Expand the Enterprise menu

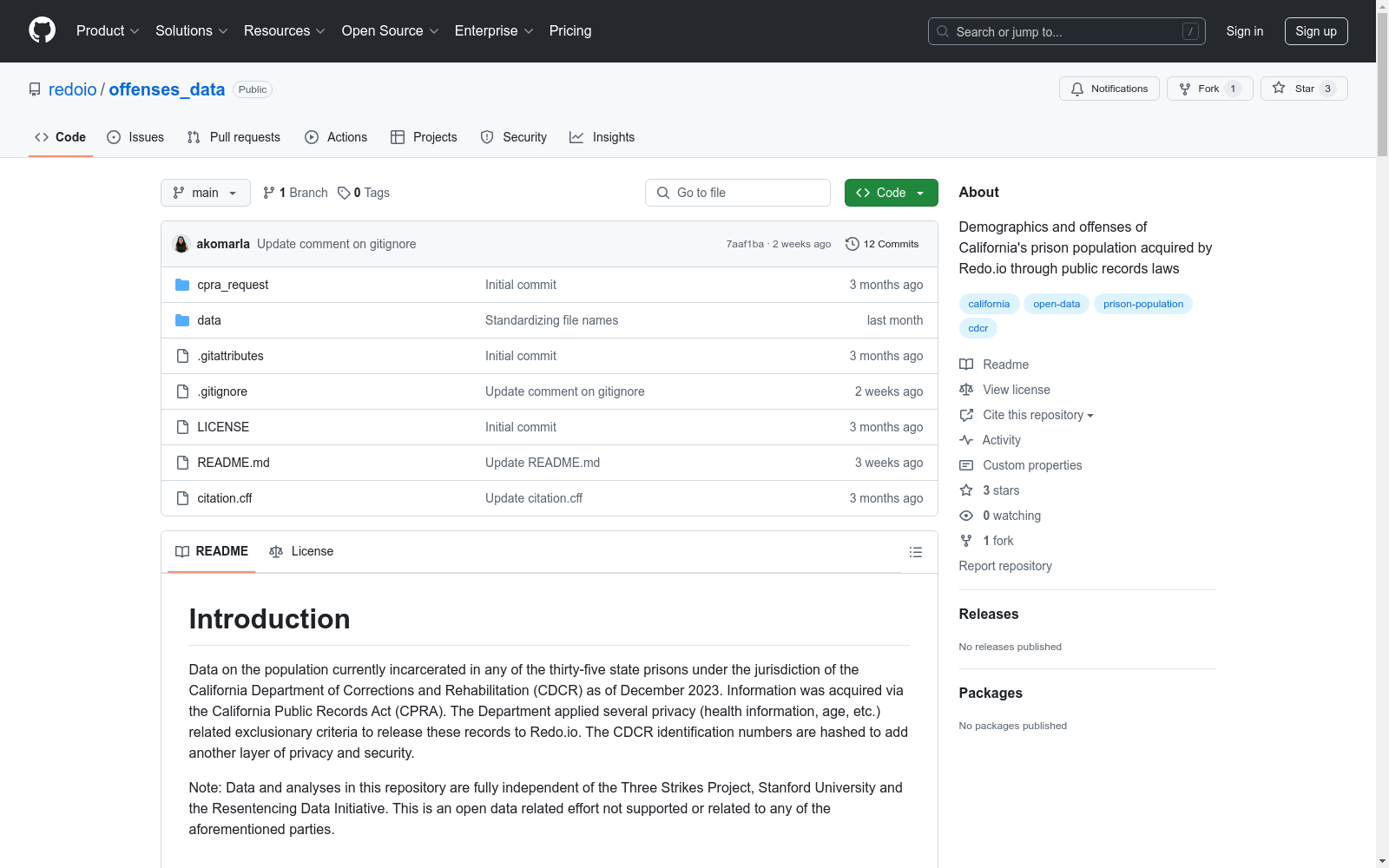494,31
